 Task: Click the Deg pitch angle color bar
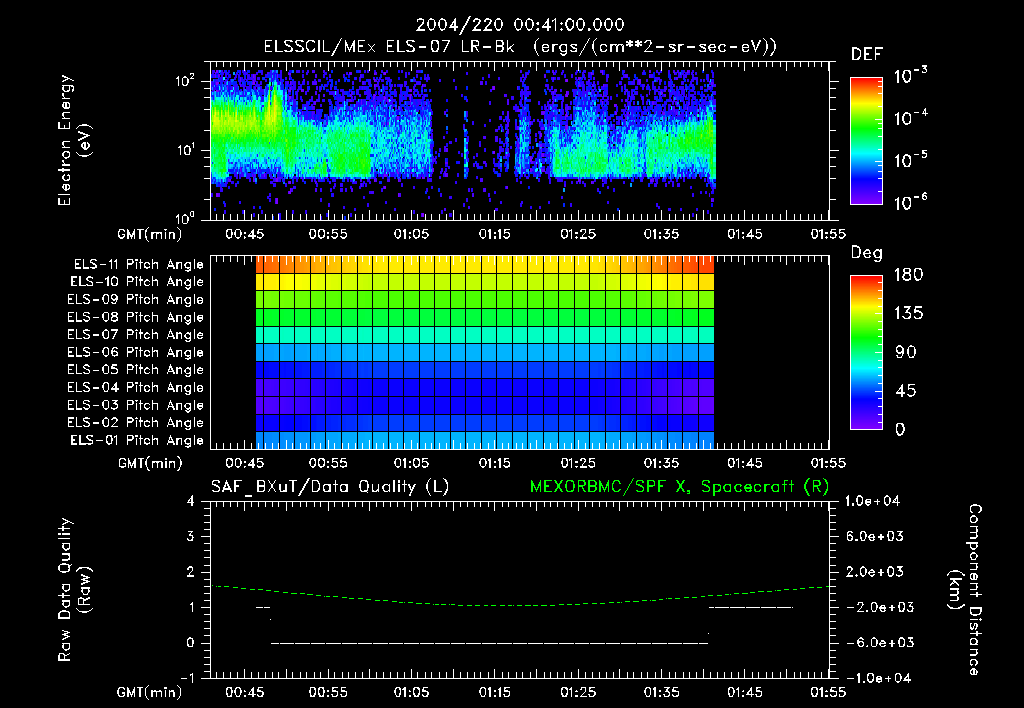(866, 352)
